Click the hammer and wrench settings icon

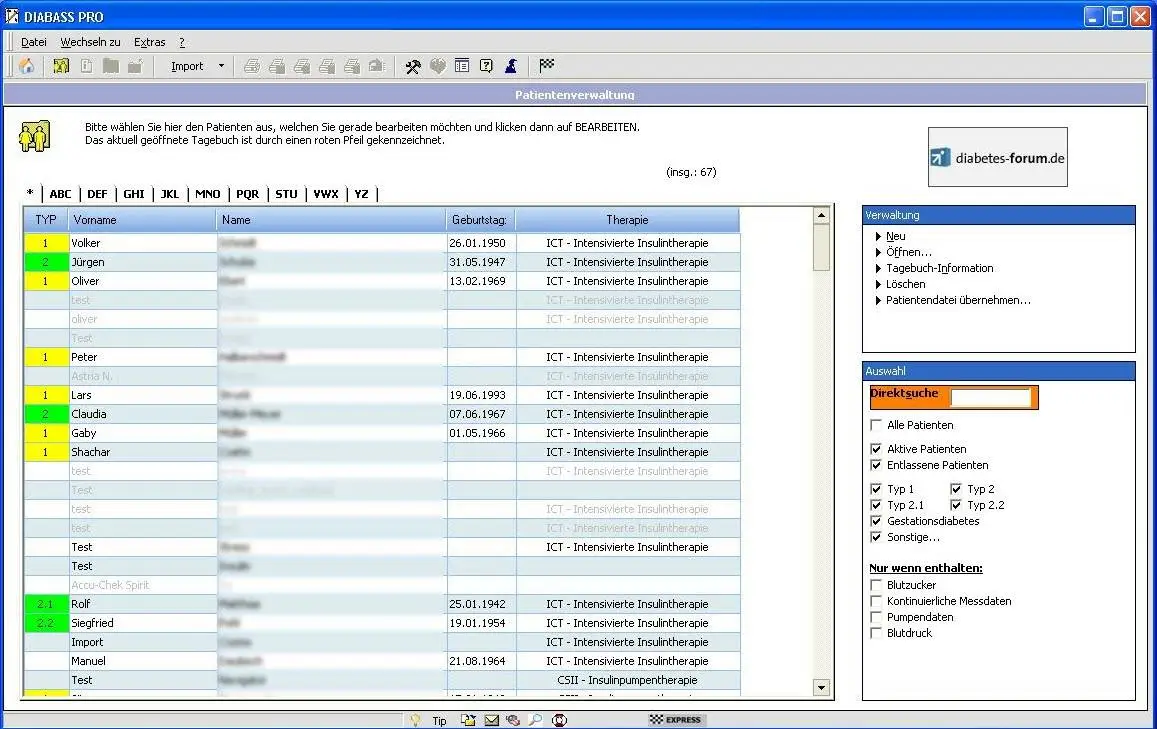click(x=413, y=66)
